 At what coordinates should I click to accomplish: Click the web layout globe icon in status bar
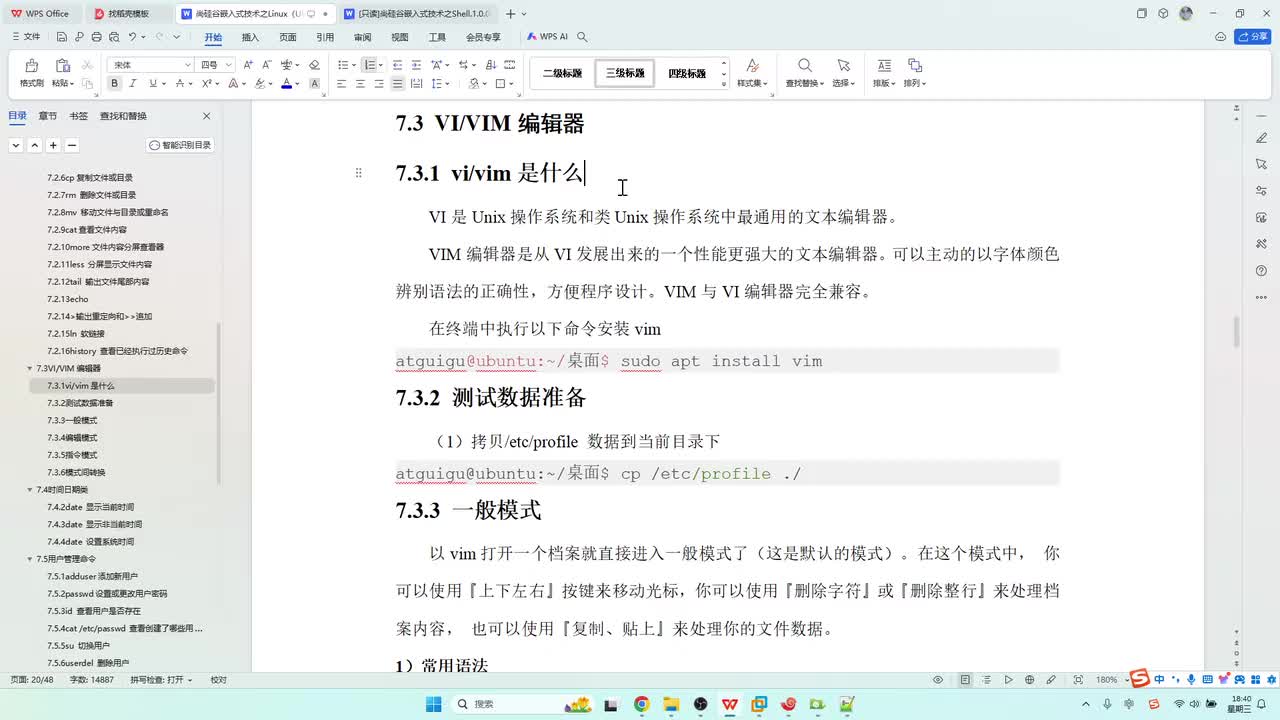(x=1030, y=680)
